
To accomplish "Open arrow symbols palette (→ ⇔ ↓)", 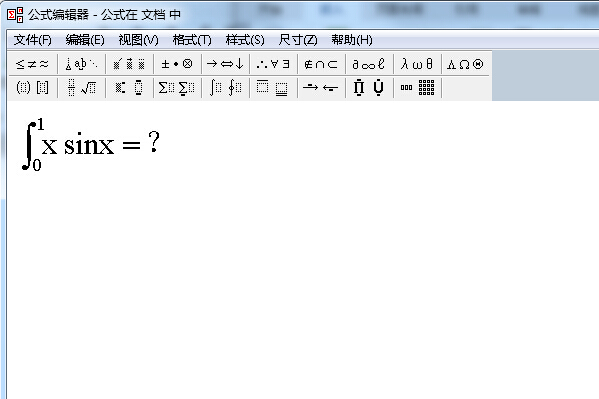I will (x=225, y=64).
